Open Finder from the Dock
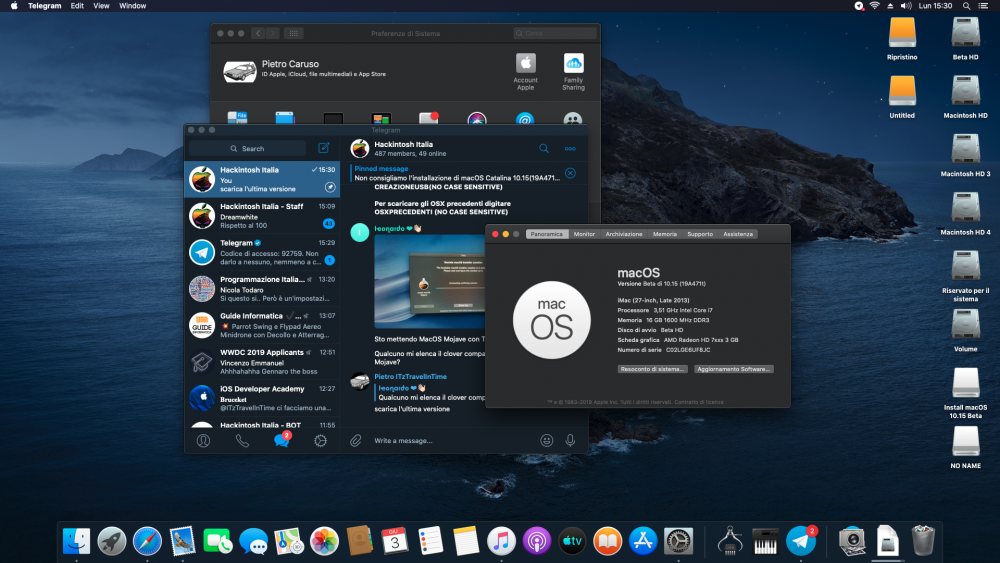 click(77, 541)
